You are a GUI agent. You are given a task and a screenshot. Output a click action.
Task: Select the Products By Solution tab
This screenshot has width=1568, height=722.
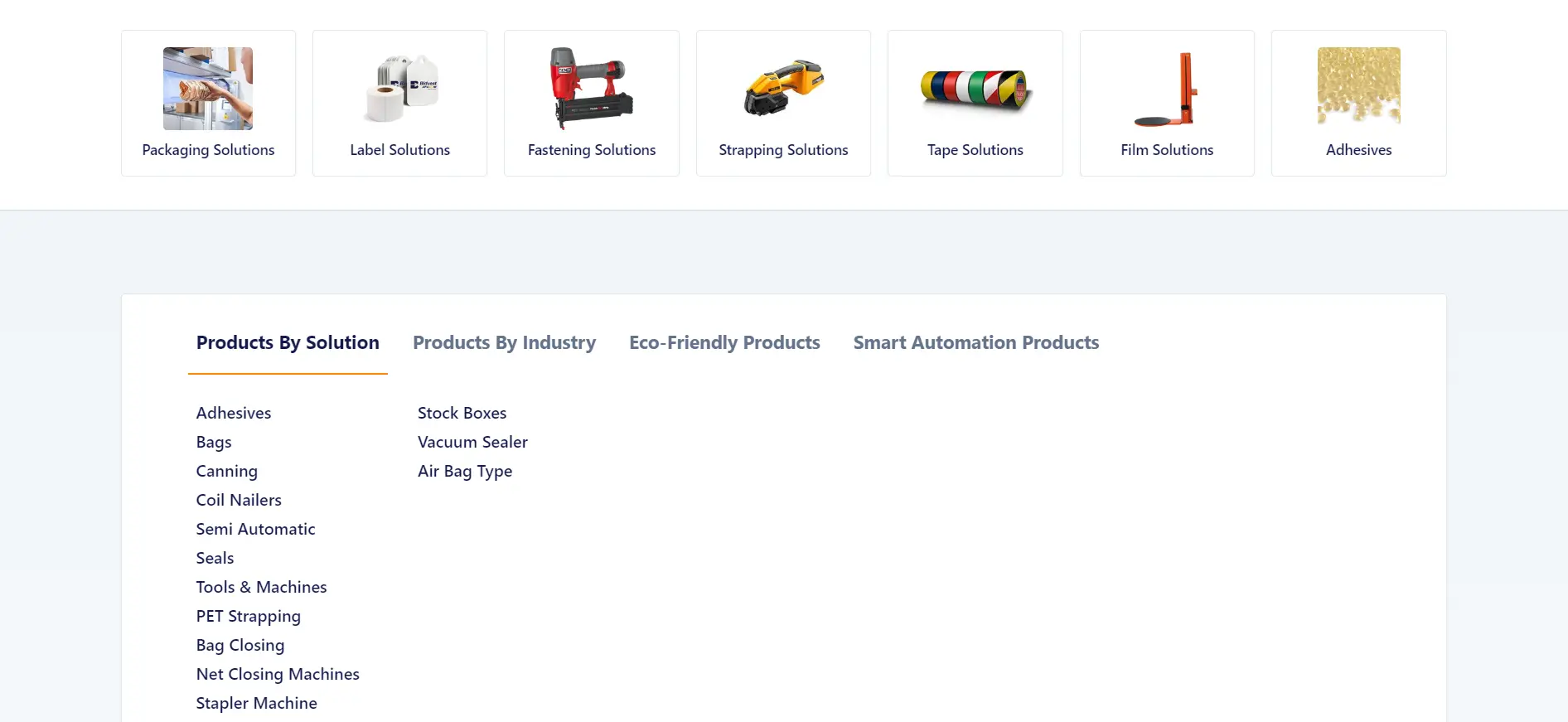[288, 343]
